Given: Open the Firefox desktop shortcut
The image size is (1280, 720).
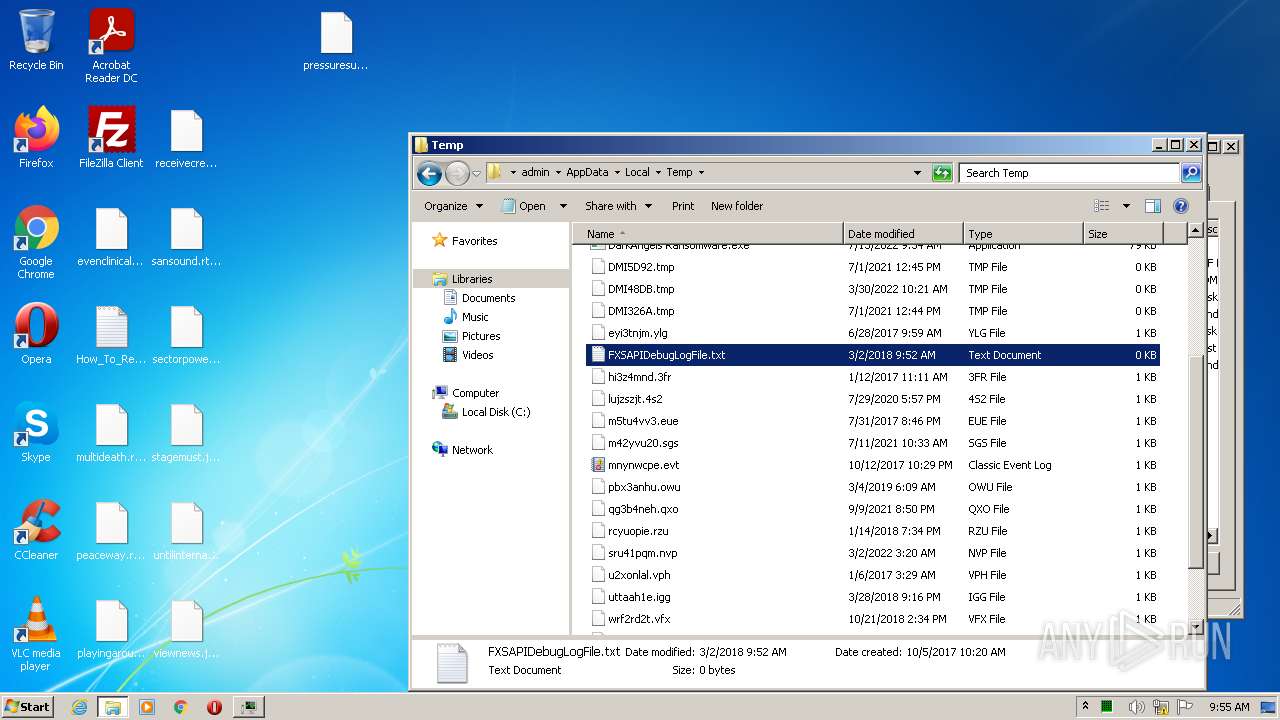Looking at the screenshot, I should click(36, 138).
